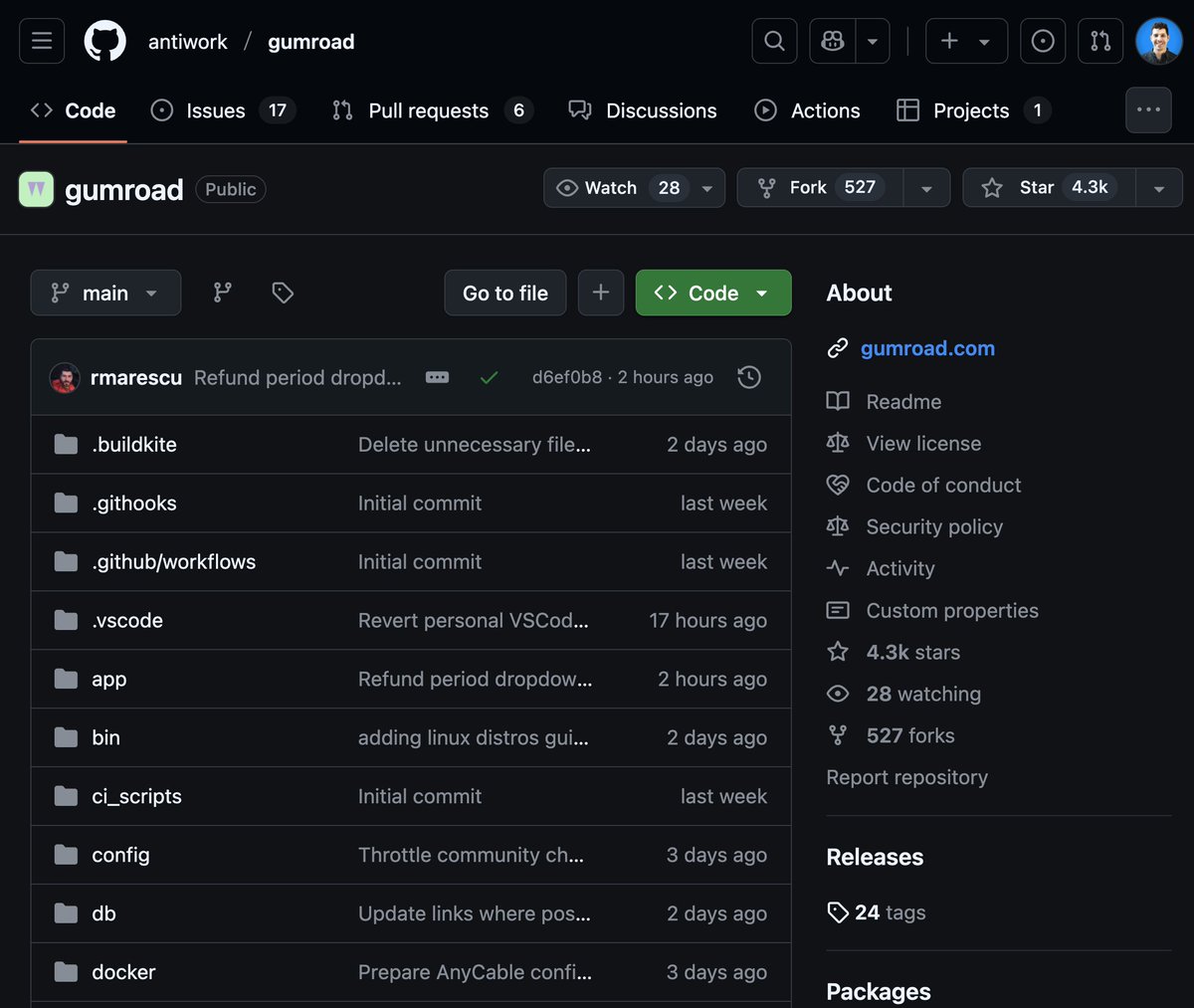Open the .github/workflows folder
This screenshot has height=1008, width=1194.
coord(174,562)
